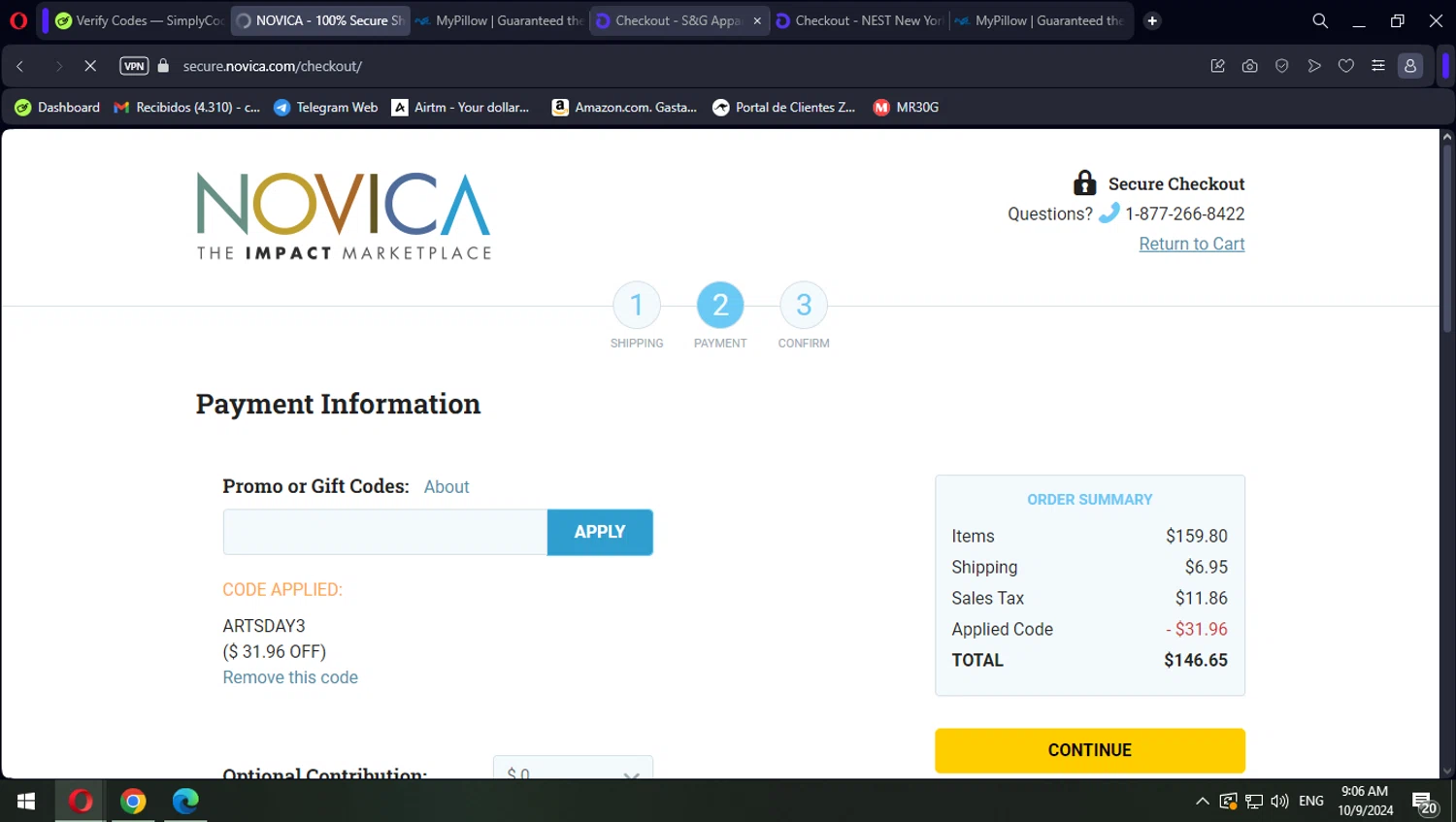
Task: Open the profile account icon
Action: point(1410,66)
